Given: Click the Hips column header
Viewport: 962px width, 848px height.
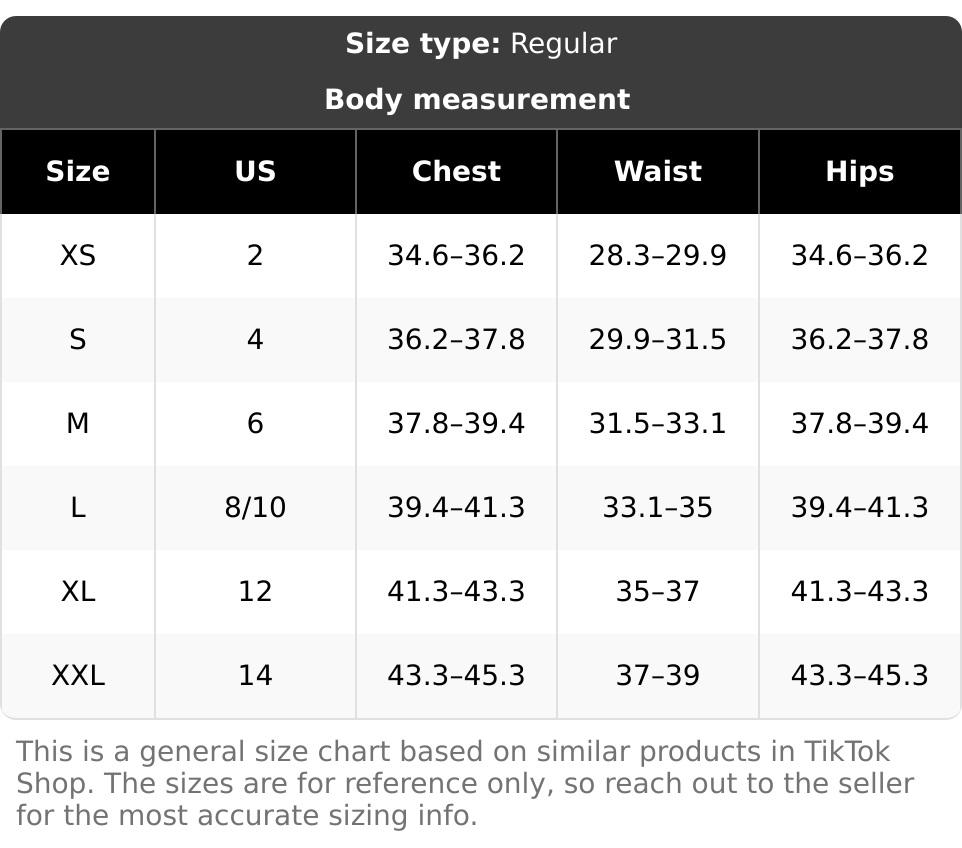Looking at the screenshot, I should coord(860,171).
